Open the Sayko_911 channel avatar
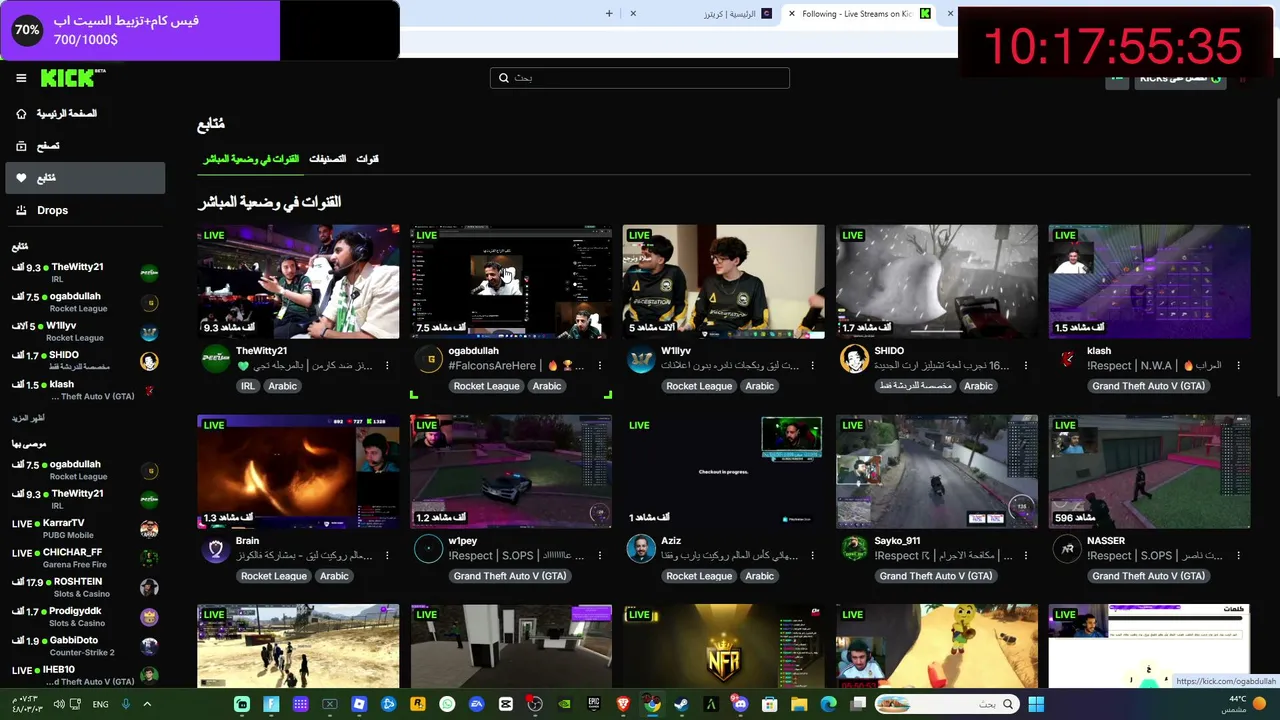1280x720 pixels. click(x=854, y=549)
